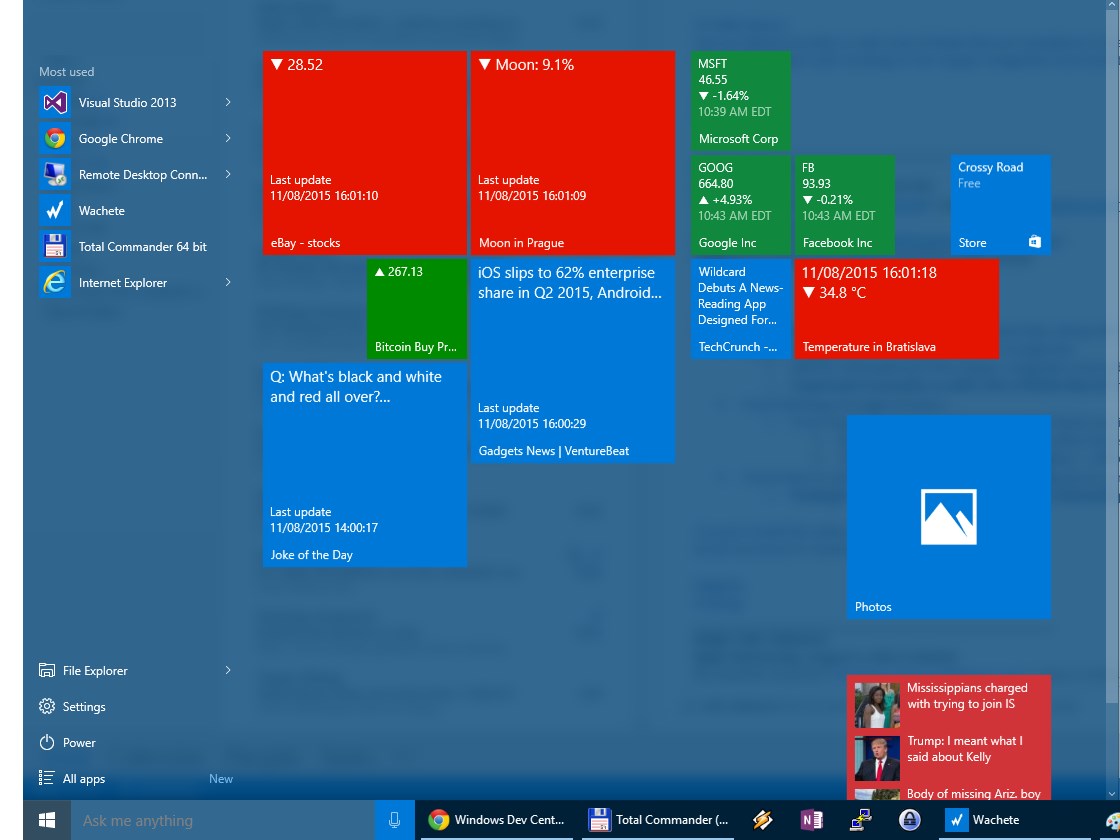The image size is (1120, 840).
Task: Open the Crossy Road Store tile
Action: click(1000, 205)
